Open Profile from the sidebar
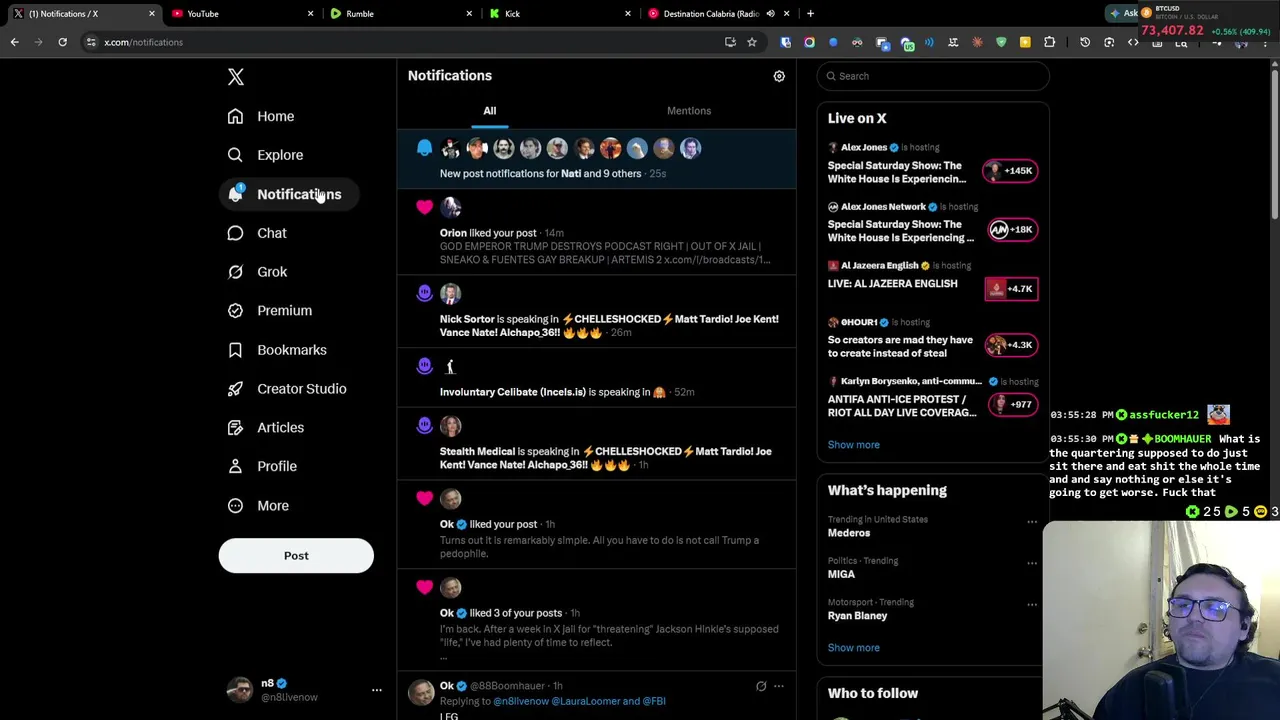The height and width of the screenshot is (720, 1280). 262,467
